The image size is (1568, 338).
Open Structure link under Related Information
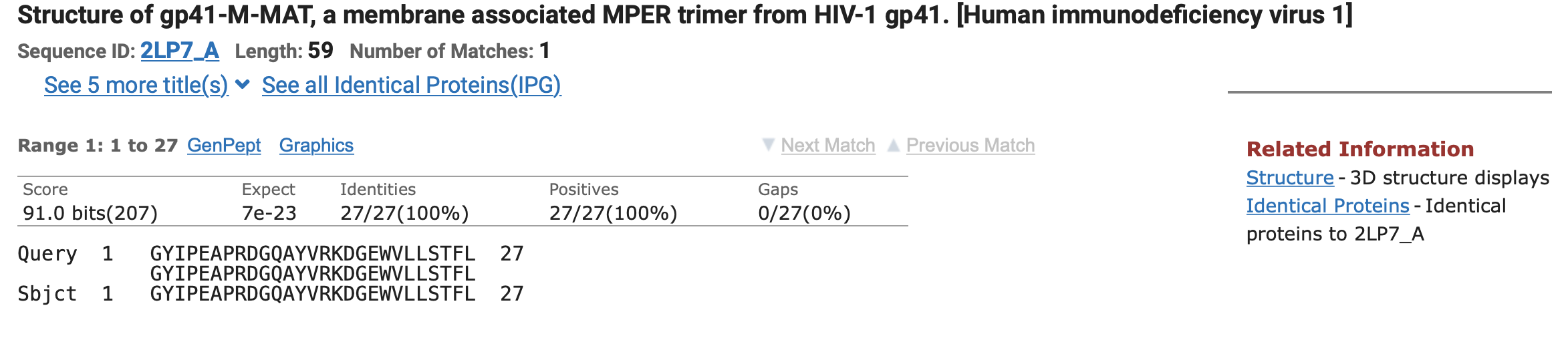click(1289, 178)
